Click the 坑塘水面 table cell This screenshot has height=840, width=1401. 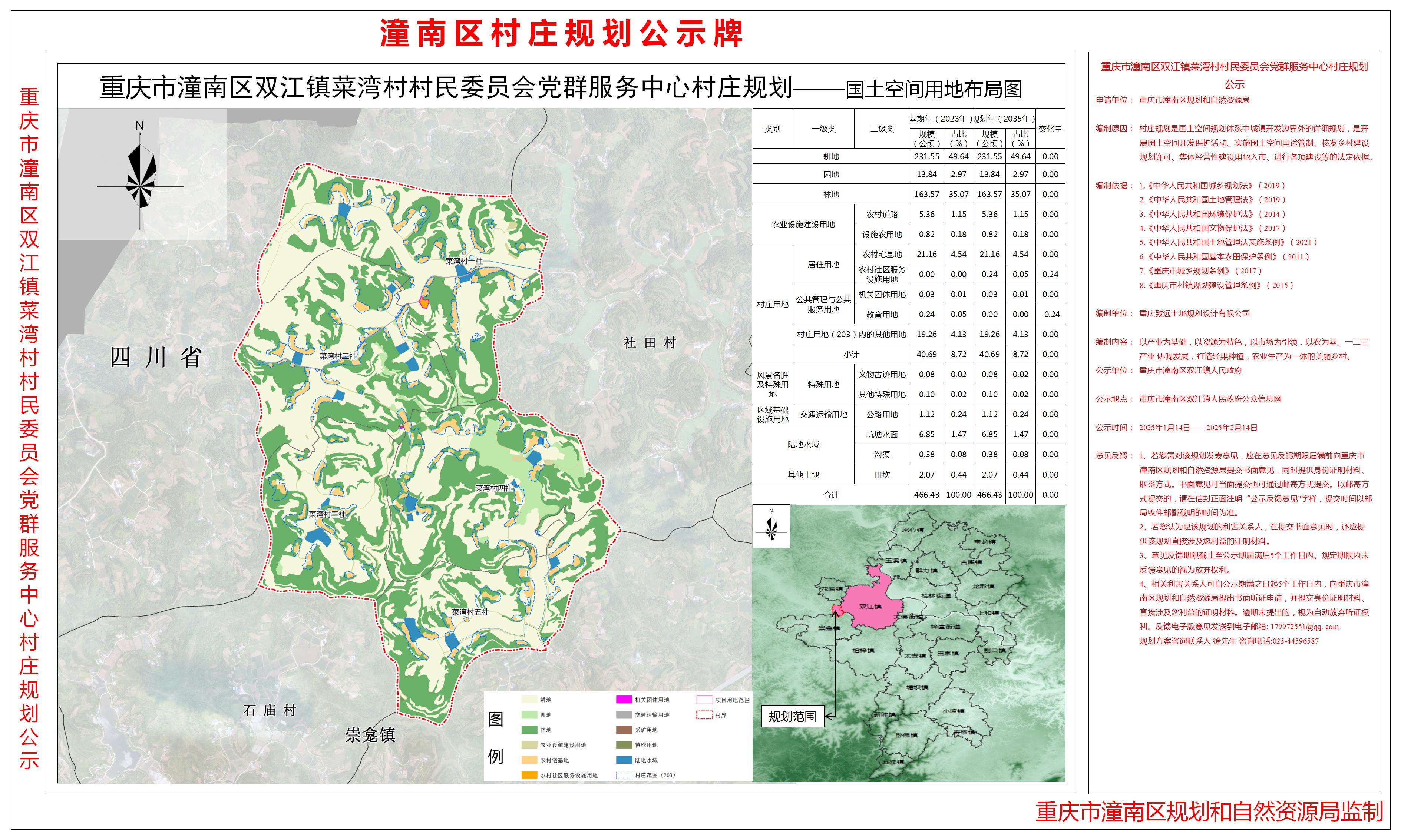(882, 434)
